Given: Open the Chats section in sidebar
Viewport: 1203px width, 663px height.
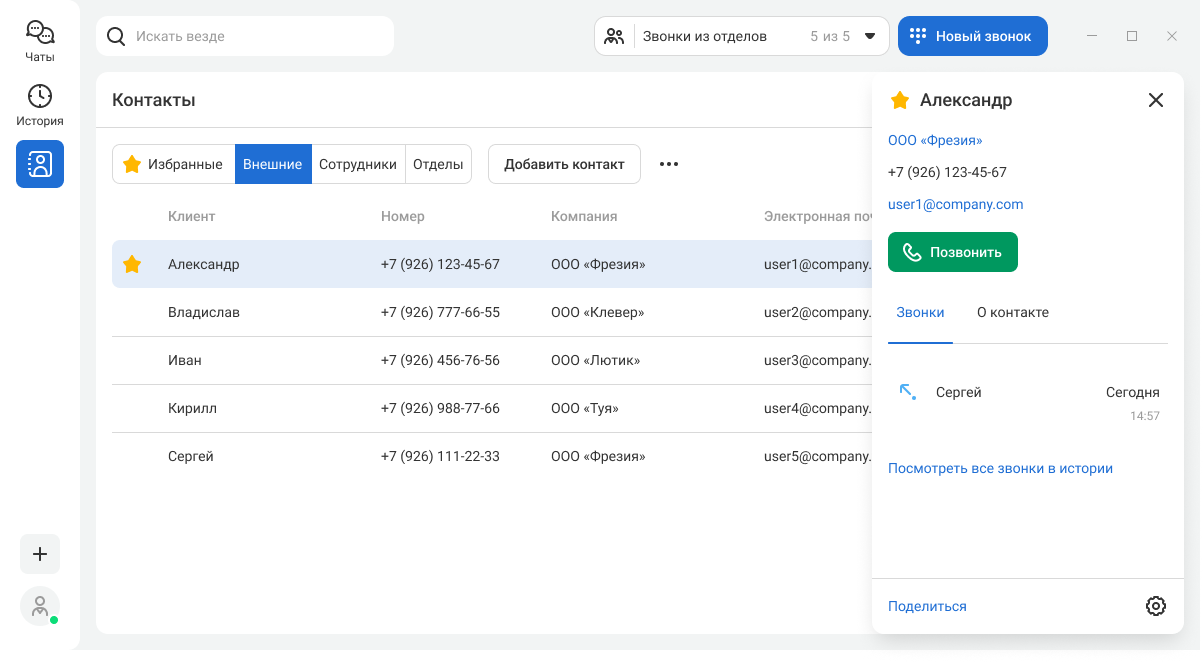Looking at the screenshot, I should coord(40,41).
